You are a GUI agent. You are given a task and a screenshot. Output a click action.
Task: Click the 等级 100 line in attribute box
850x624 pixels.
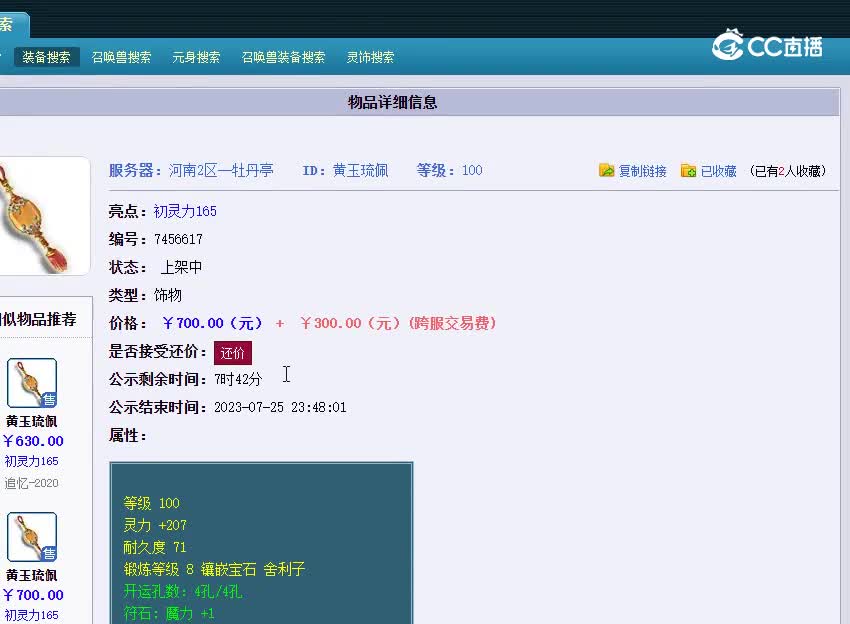(151, 503)
